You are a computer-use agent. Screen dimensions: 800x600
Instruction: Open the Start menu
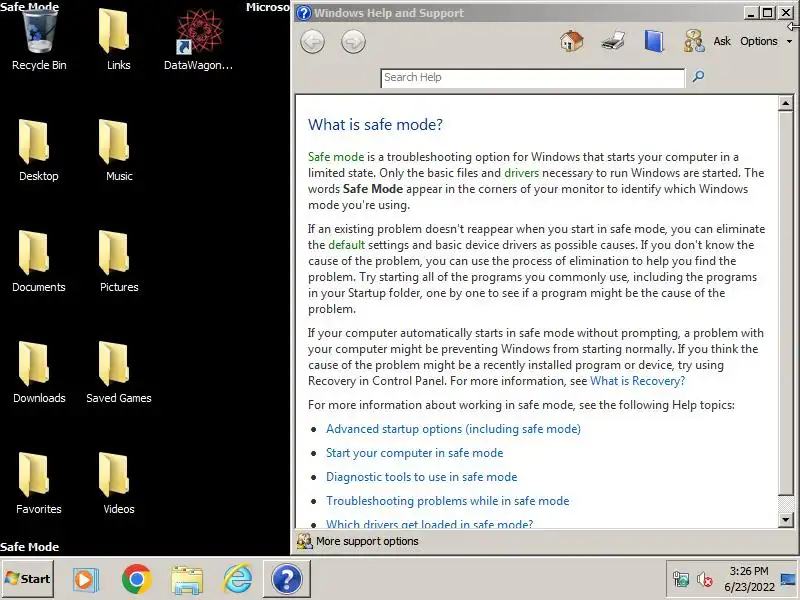28,579
